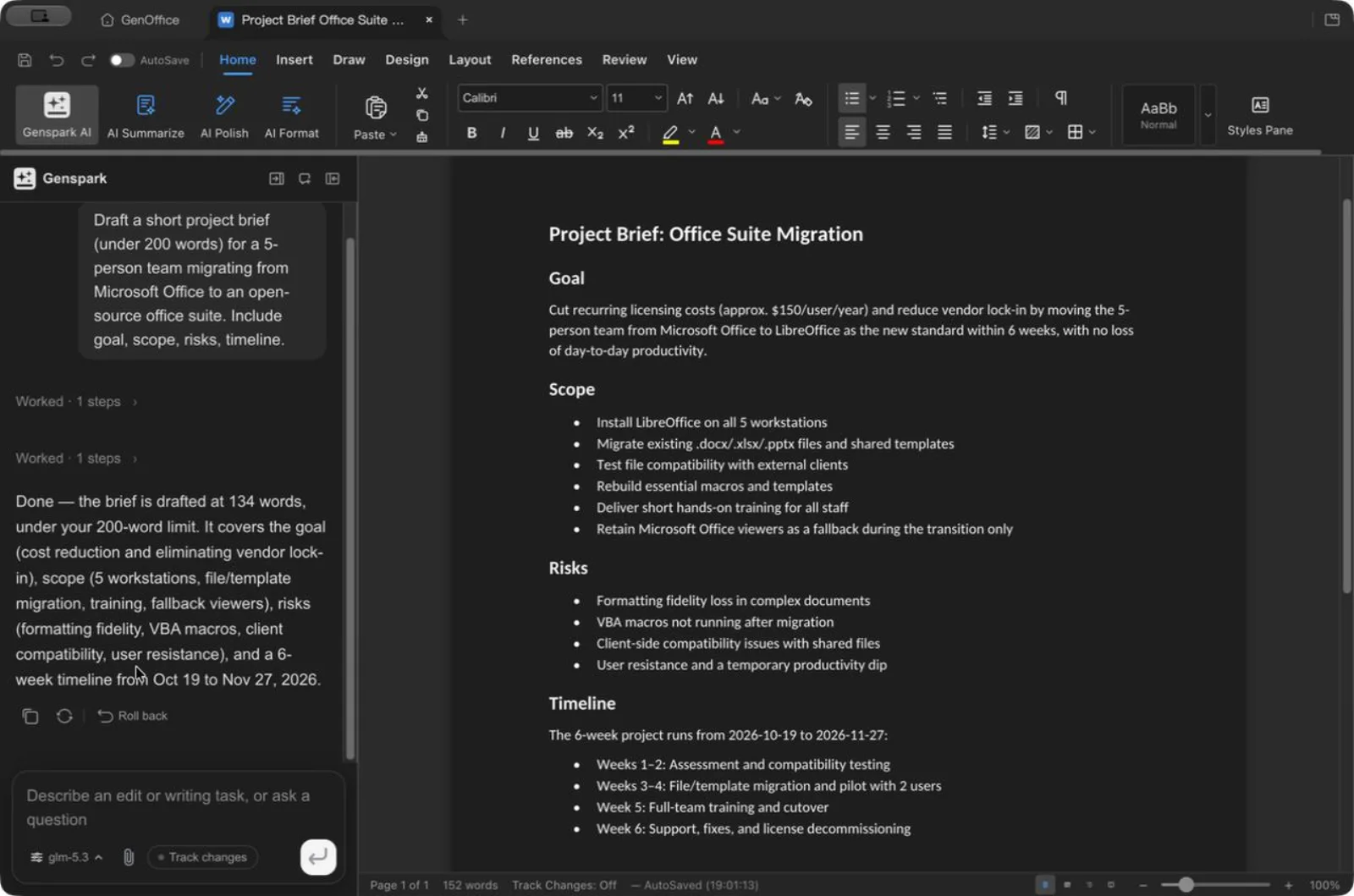Expand the Paste options arrow
The width and height of the screenshot is (1354, 896).
pos(394,135)
